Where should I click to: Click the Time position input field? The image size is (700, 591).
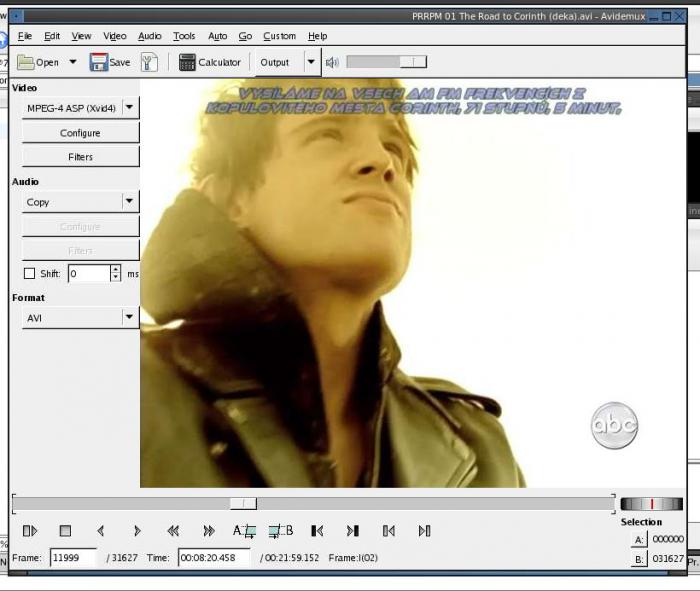pyautogui.click(x=214, y=558)
